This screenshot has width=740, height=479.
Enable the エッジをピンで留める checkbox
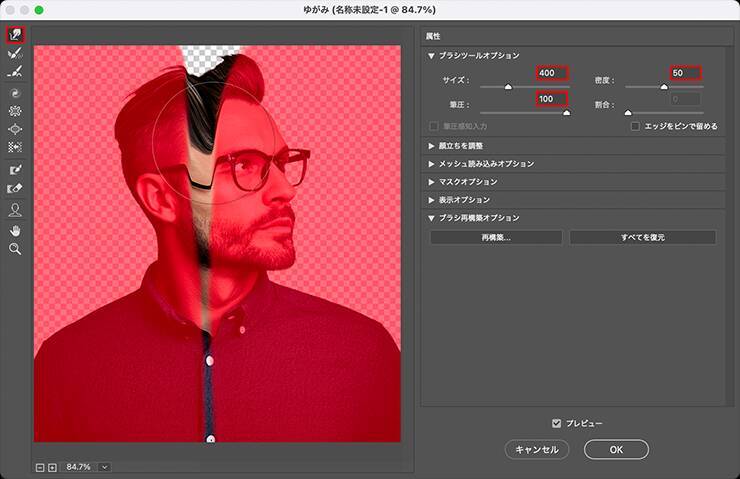tap(635, 126)
